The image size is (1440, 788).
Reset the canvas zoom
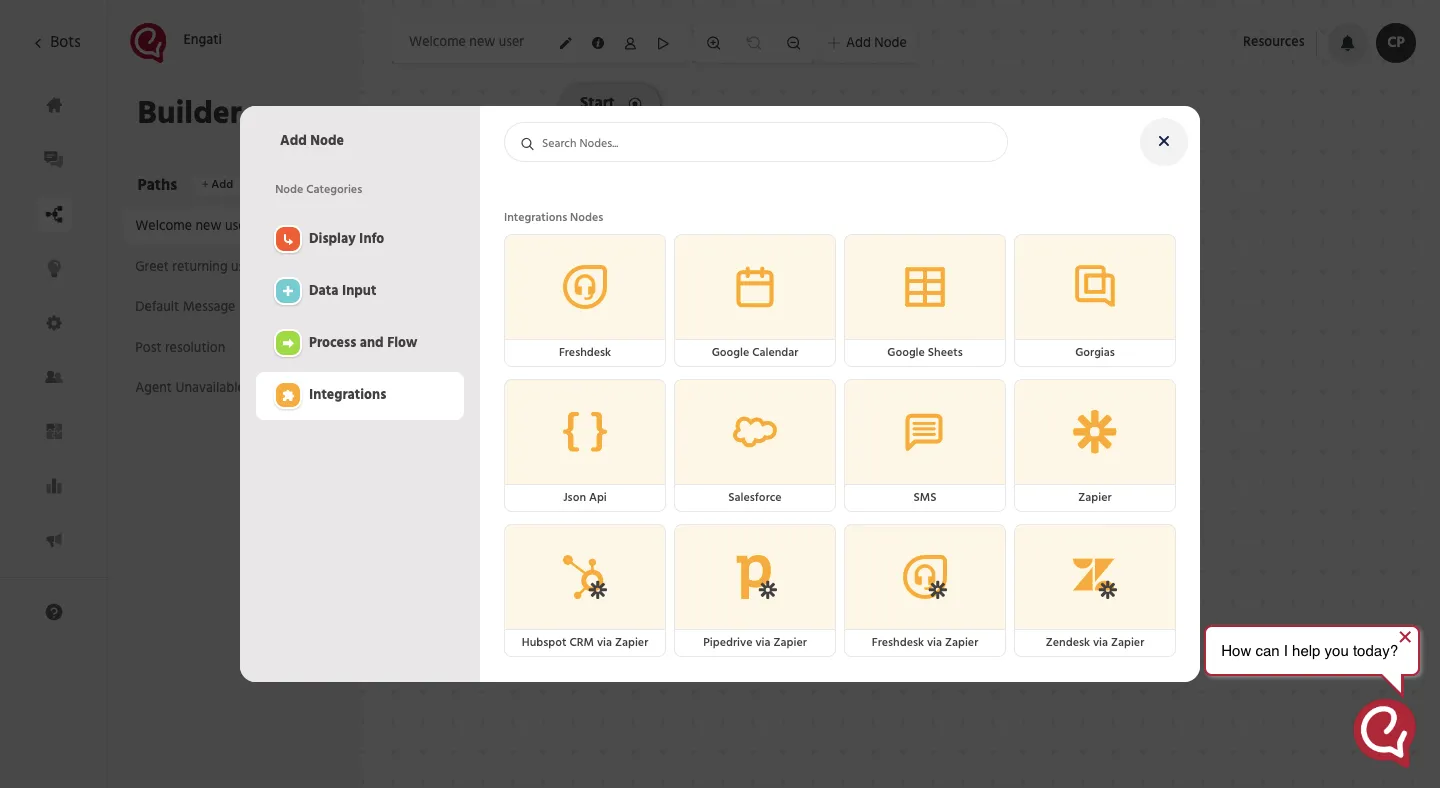click(754, 43)
